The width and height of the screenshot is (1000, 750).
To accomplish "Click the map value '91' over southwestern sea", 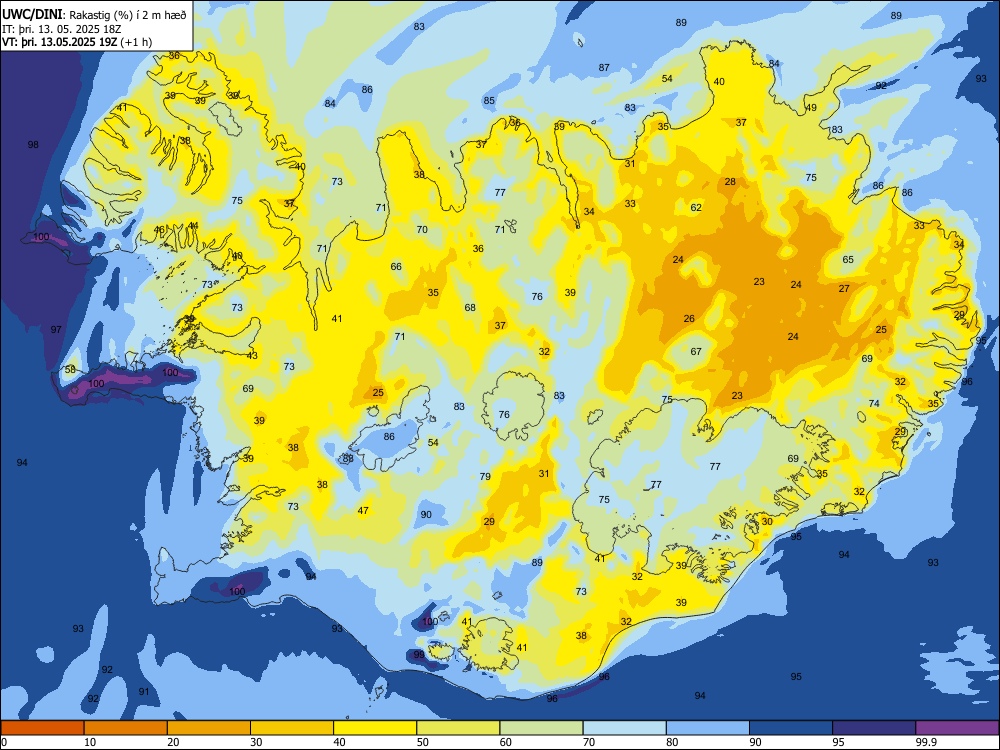I will point(144,692).
